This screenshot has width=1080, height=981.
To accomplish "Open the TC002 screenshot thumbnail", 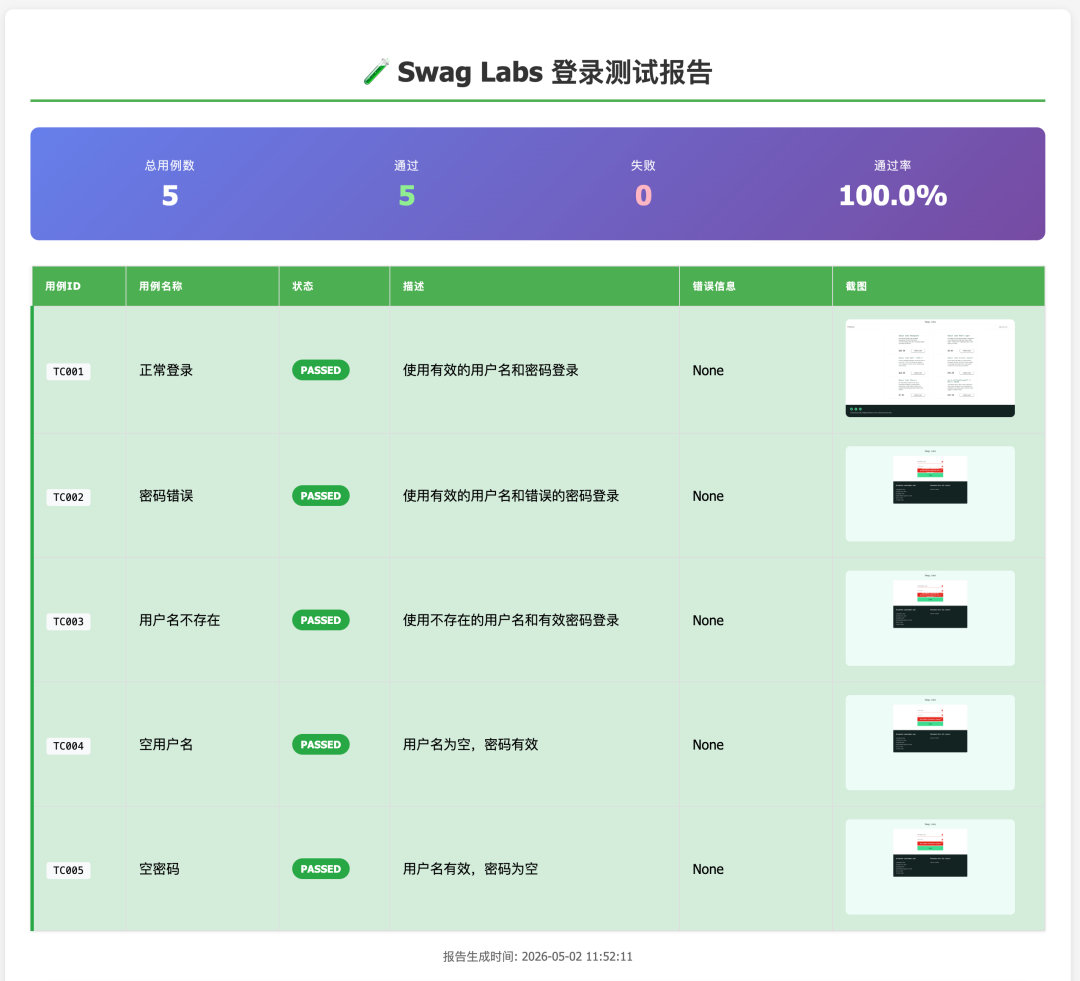I will point(930,494).
